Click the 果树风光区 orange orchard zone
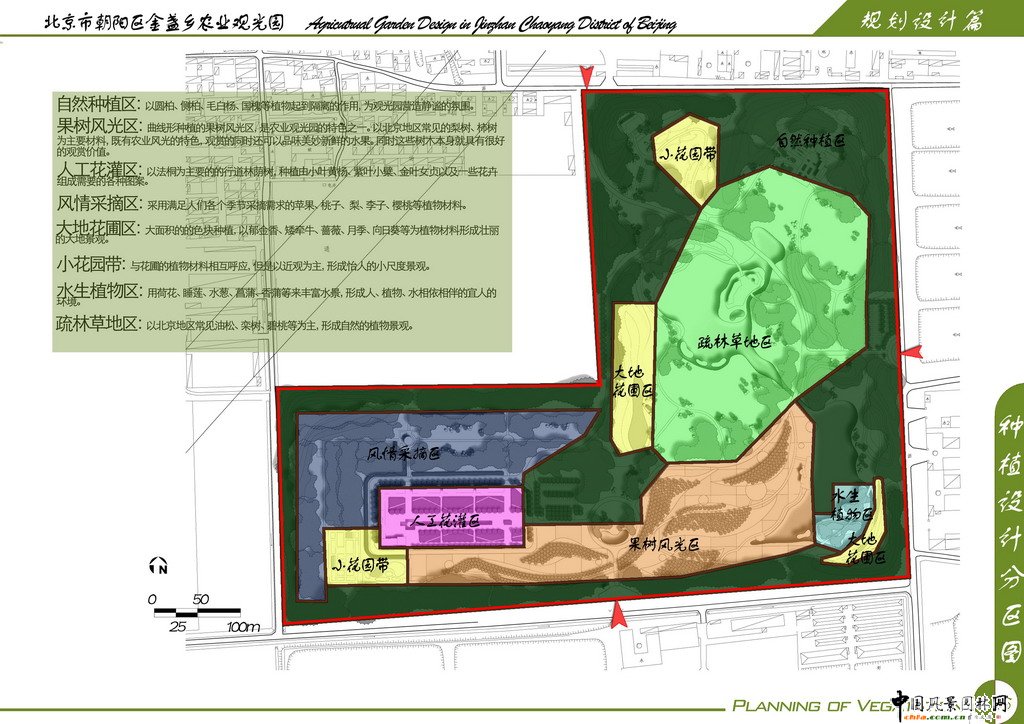Image resolution: width=1024 pixels, height=724 pixels. (662, 546)
